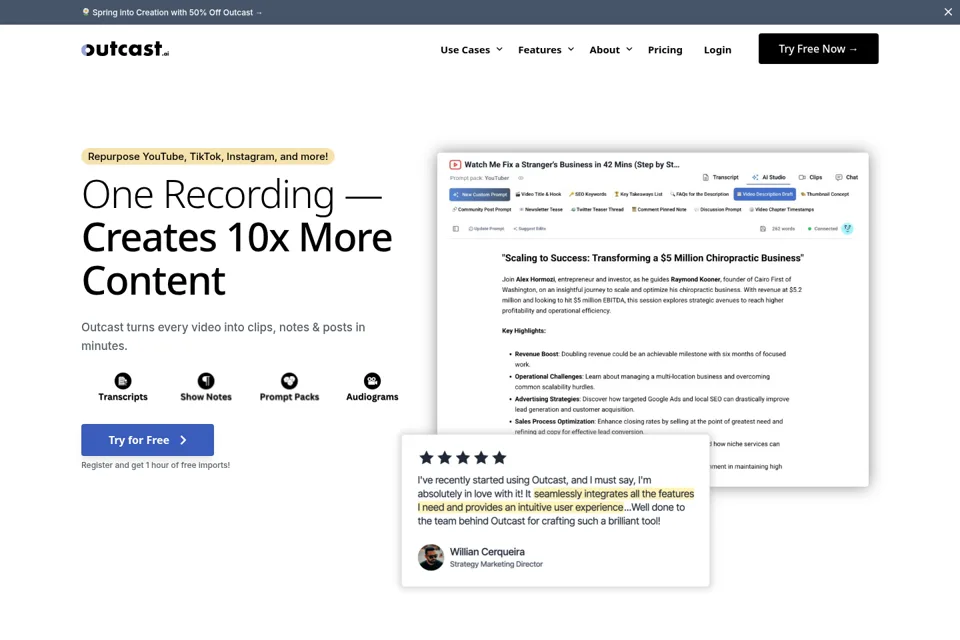960x640 pixels.
Task: Click the Strategy Marketing Director subtitle
Action: pyautogui.click(x=496, y=564)
